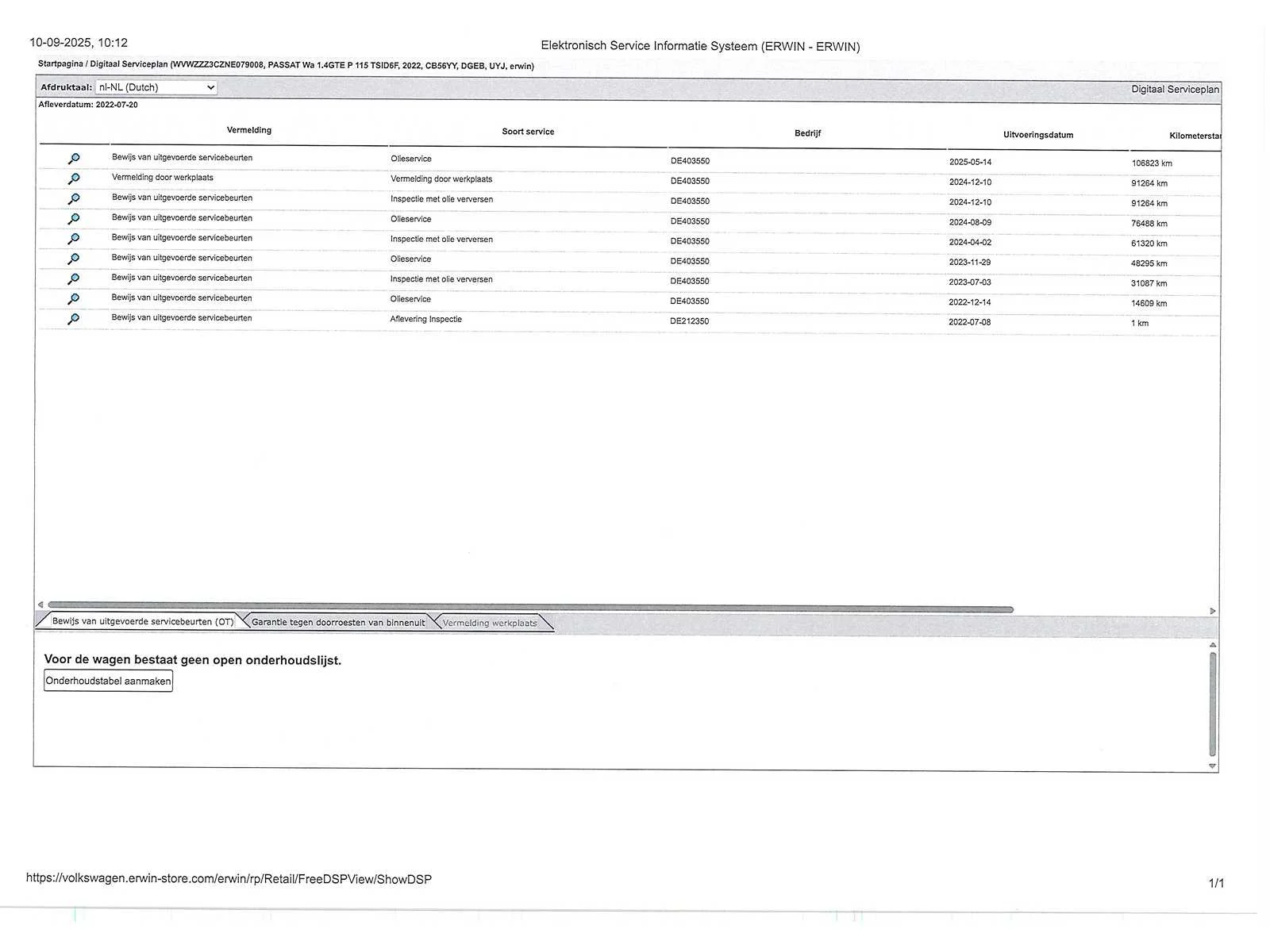Image resolution: width=1270 pixels, height=952 pixels.
Task: Click the horizontal scrollbar under the table
Action: (x=530, y=608)
